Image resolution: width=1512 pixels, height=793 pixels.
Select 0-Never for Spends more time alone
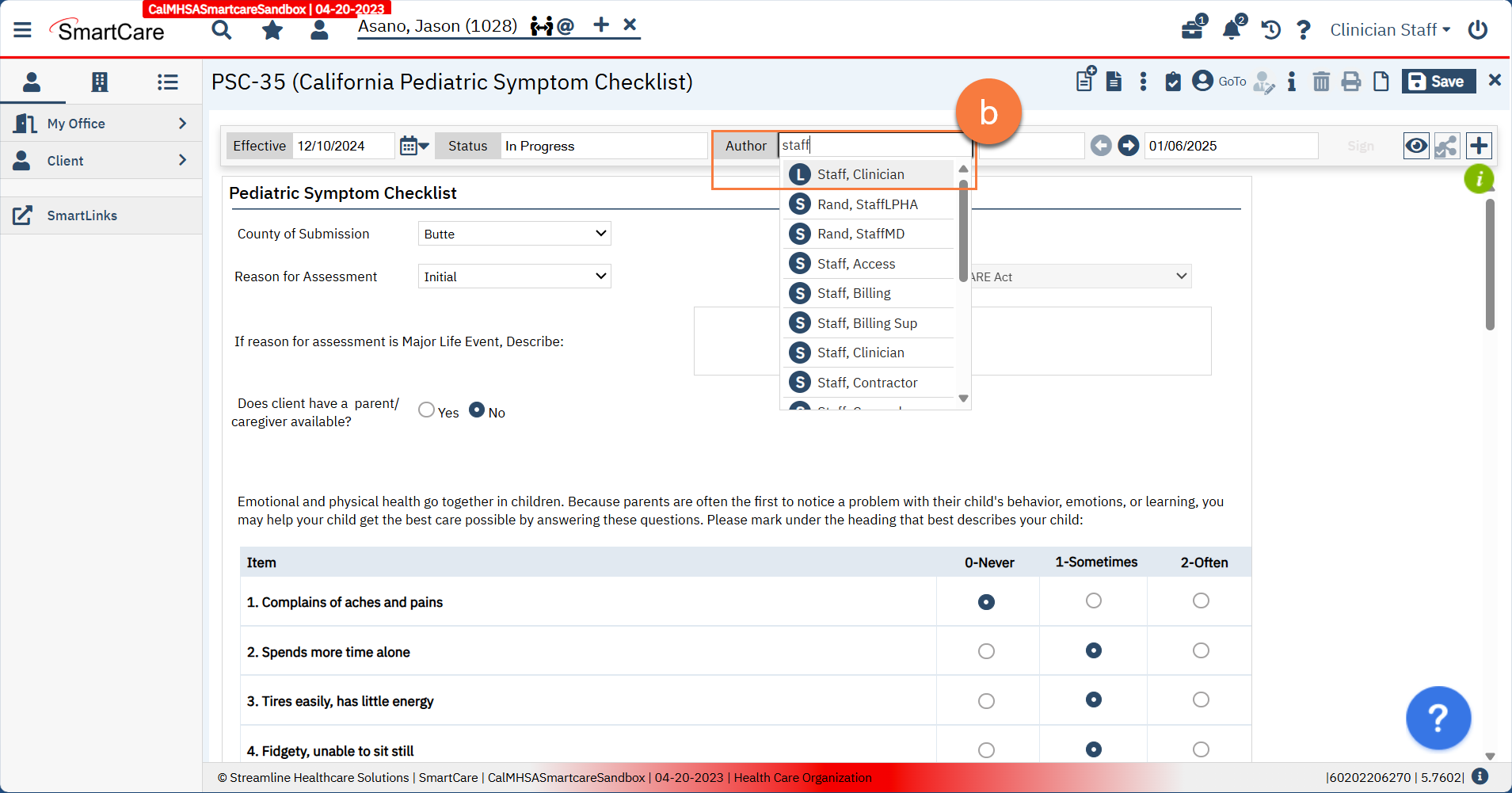click(986, 651)
